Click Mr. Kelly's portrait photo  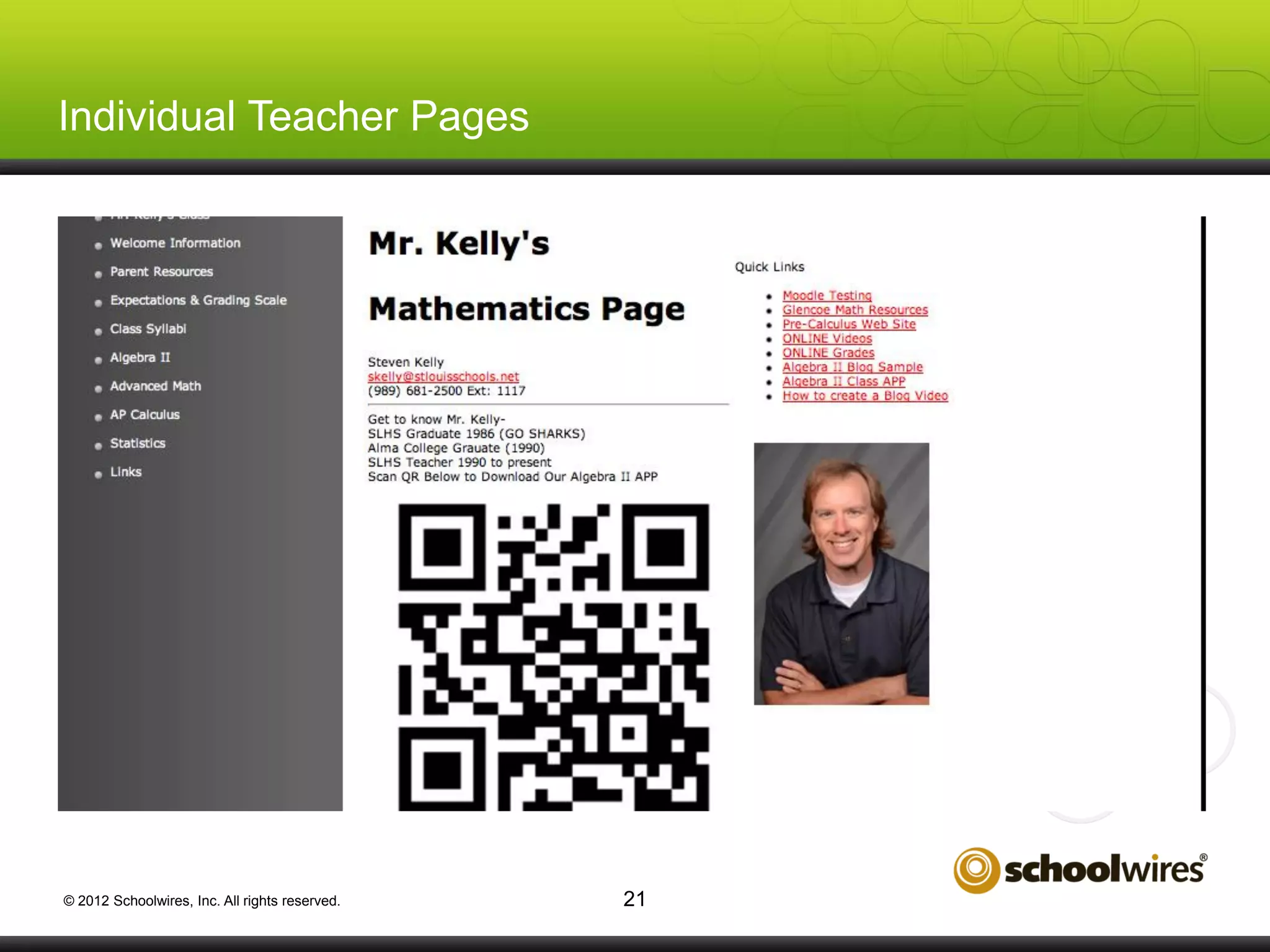click(841, 573)
